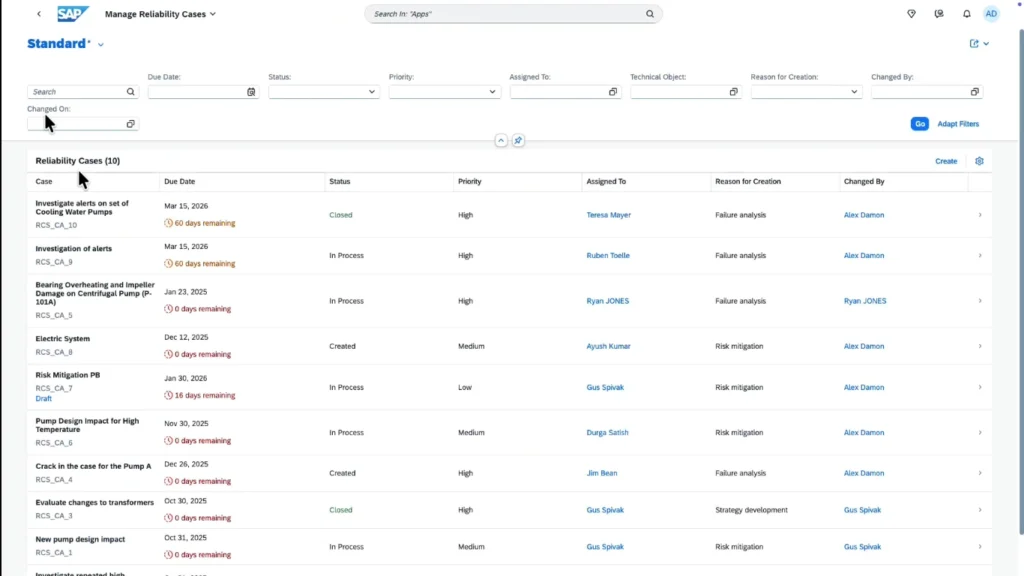This screenshot has height=576, width=1024.
Task: Open the Due Date calendar picker
Action: (251, 92)
